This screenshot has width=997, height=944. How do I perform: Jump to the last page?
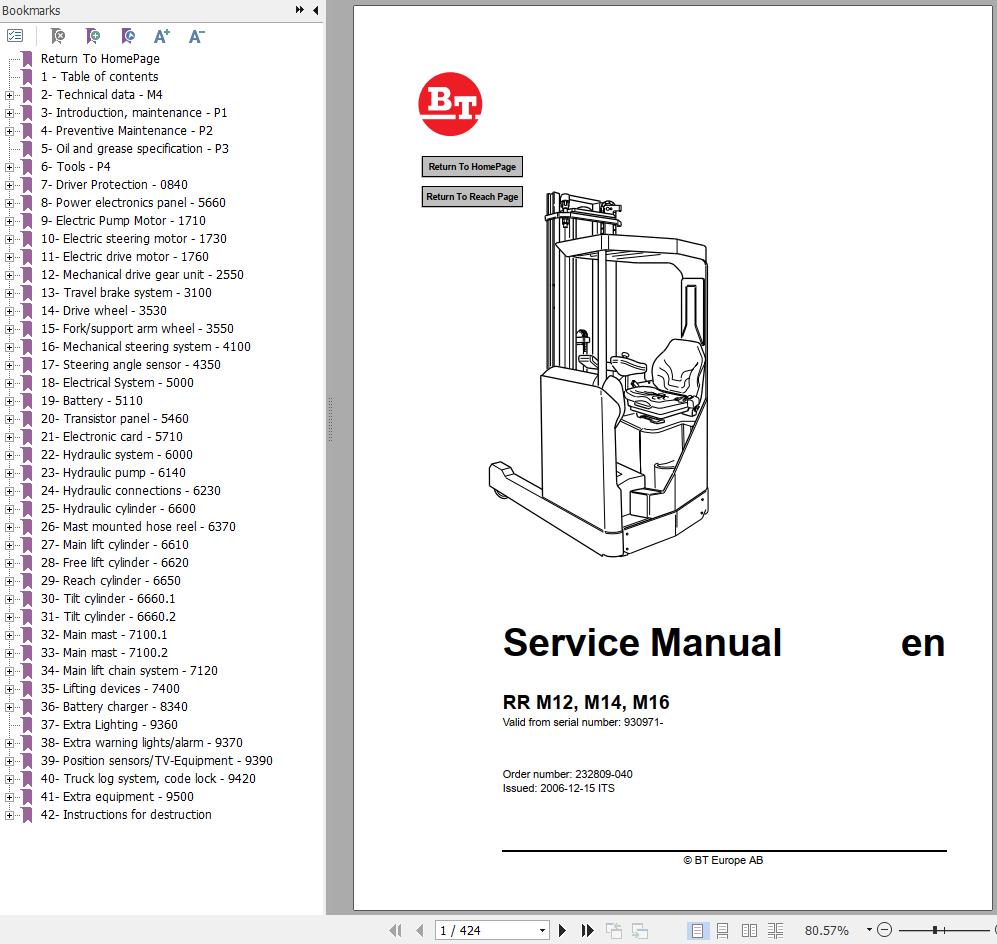click(588, 930)
